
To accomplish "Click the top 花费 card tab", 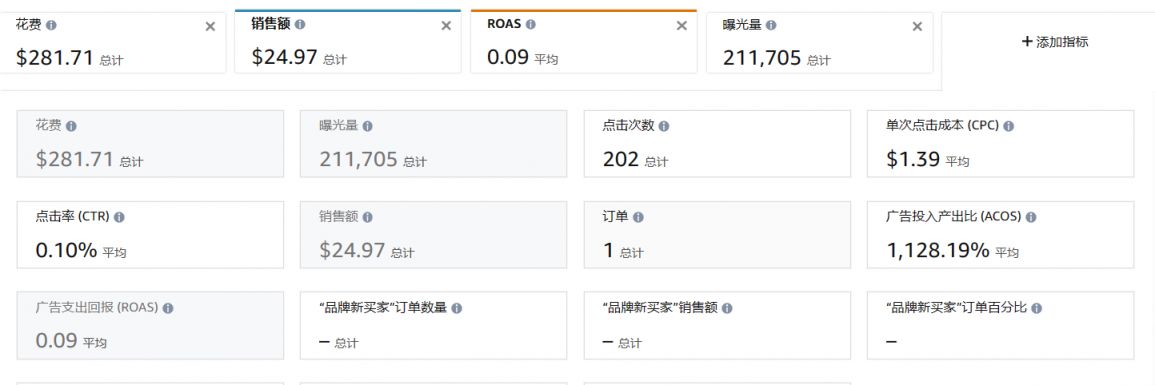I will [x=113, y=42].
